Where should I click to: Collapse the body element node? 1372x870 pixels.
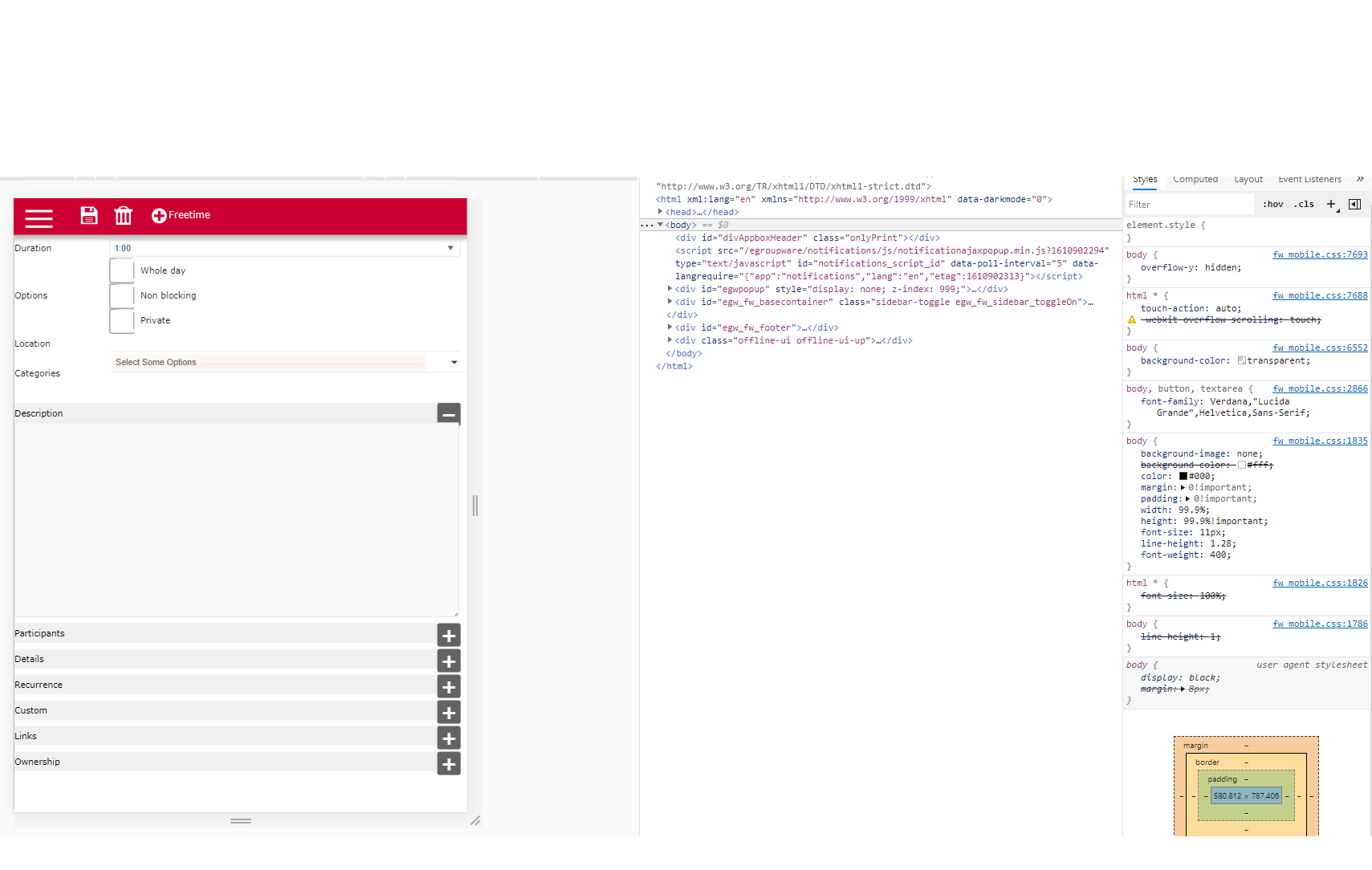pyautogui.click(x=660, y=225)
